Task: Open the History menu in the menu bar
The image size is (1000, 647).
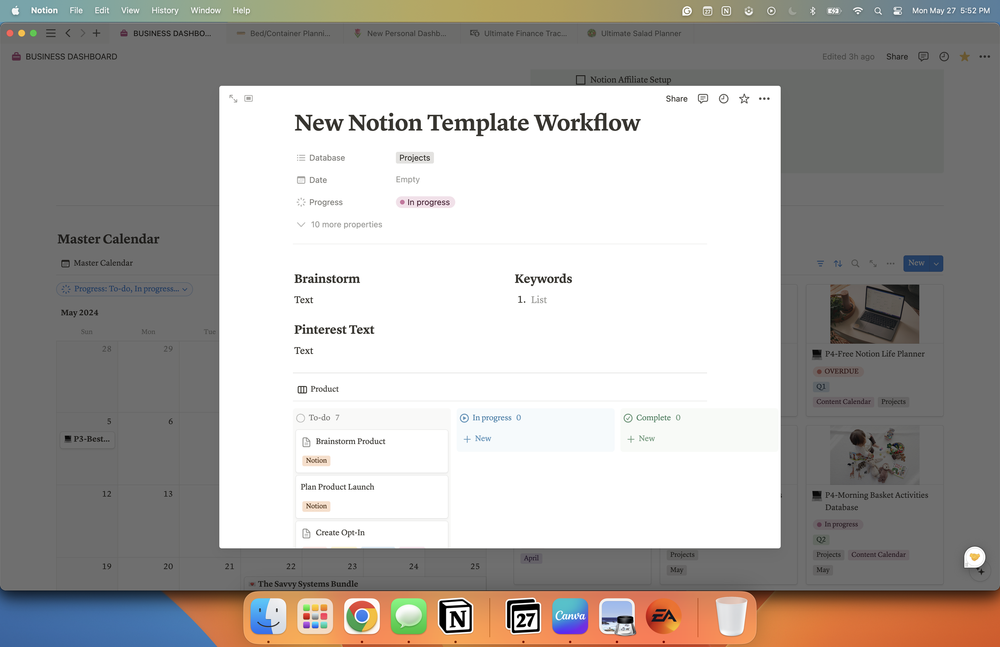Action: pyautogui.click(x=164, y=10)
